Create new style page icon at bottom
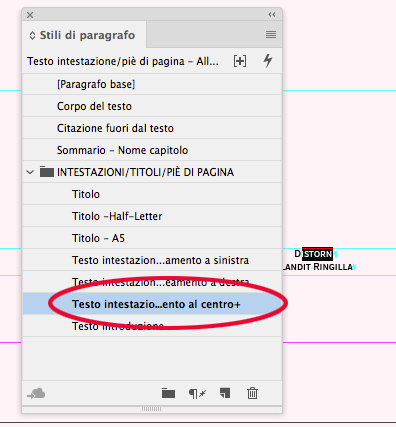Image resolution: width=396 pixels, height=427 pixels. point(225,393)
